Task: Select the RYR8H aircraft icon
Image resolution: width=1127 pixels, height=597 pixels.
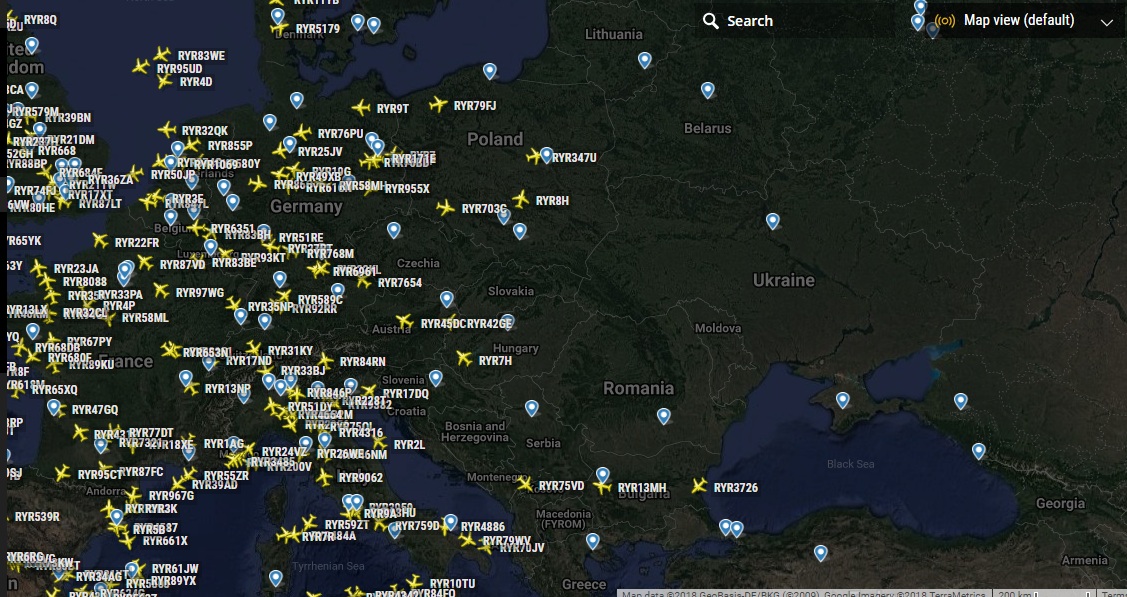Action: click(521, 200)
